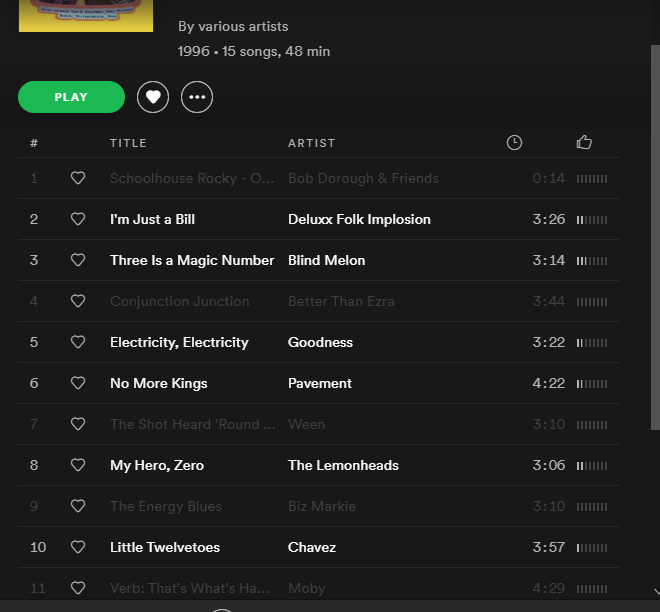660x612 pixels.
Task: Click heart icon for My Hero, Zero
Action: pyautogui.click(x=78, y=465)
